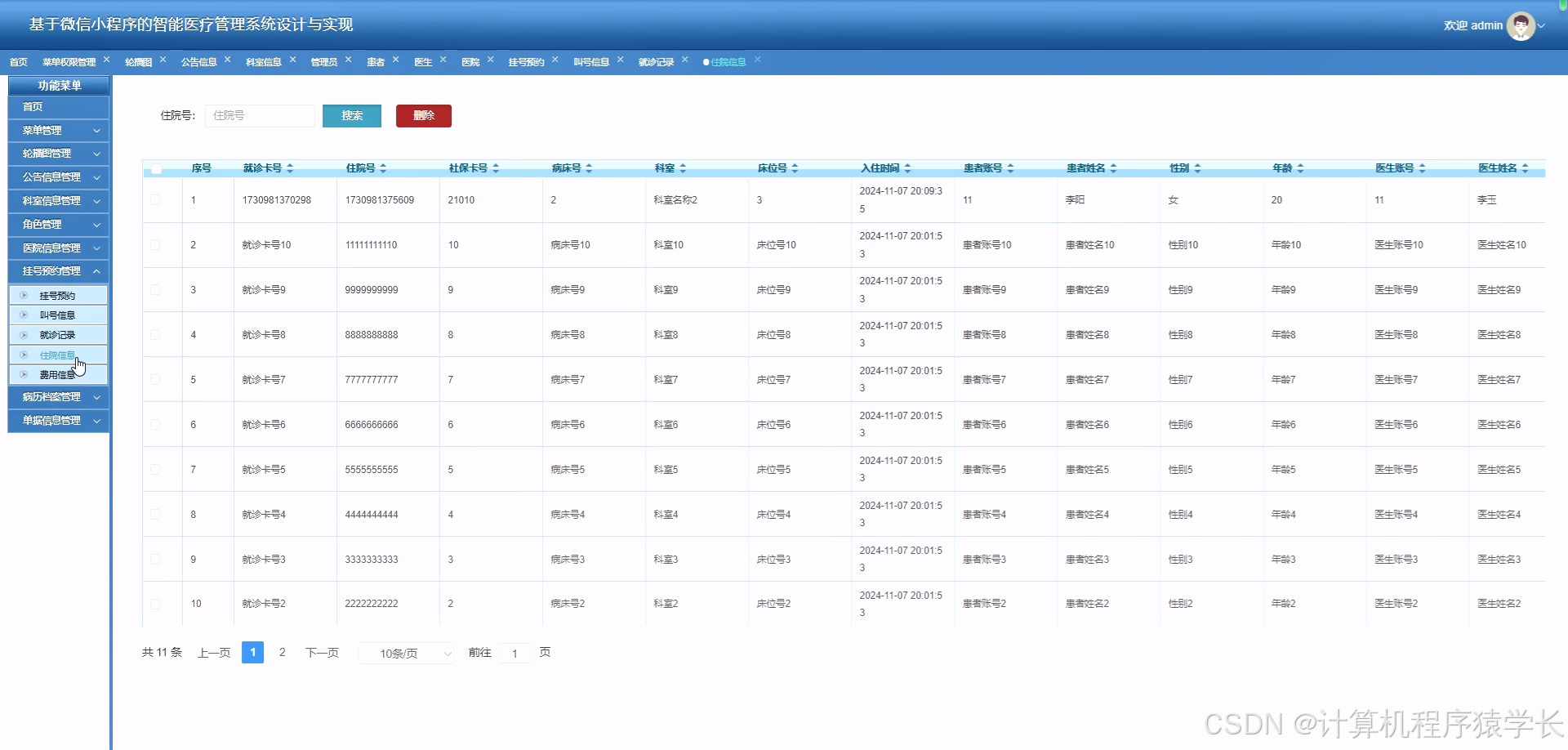
Task: Check the row 10 checkbox
Action: pos(155,604)
